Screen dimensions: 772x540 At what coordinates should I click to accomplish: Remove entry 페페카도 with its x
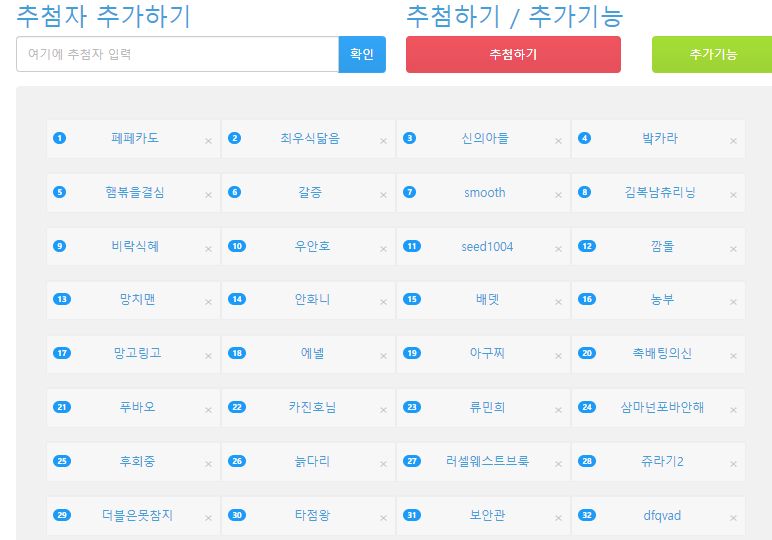click(x=208, y=141)
